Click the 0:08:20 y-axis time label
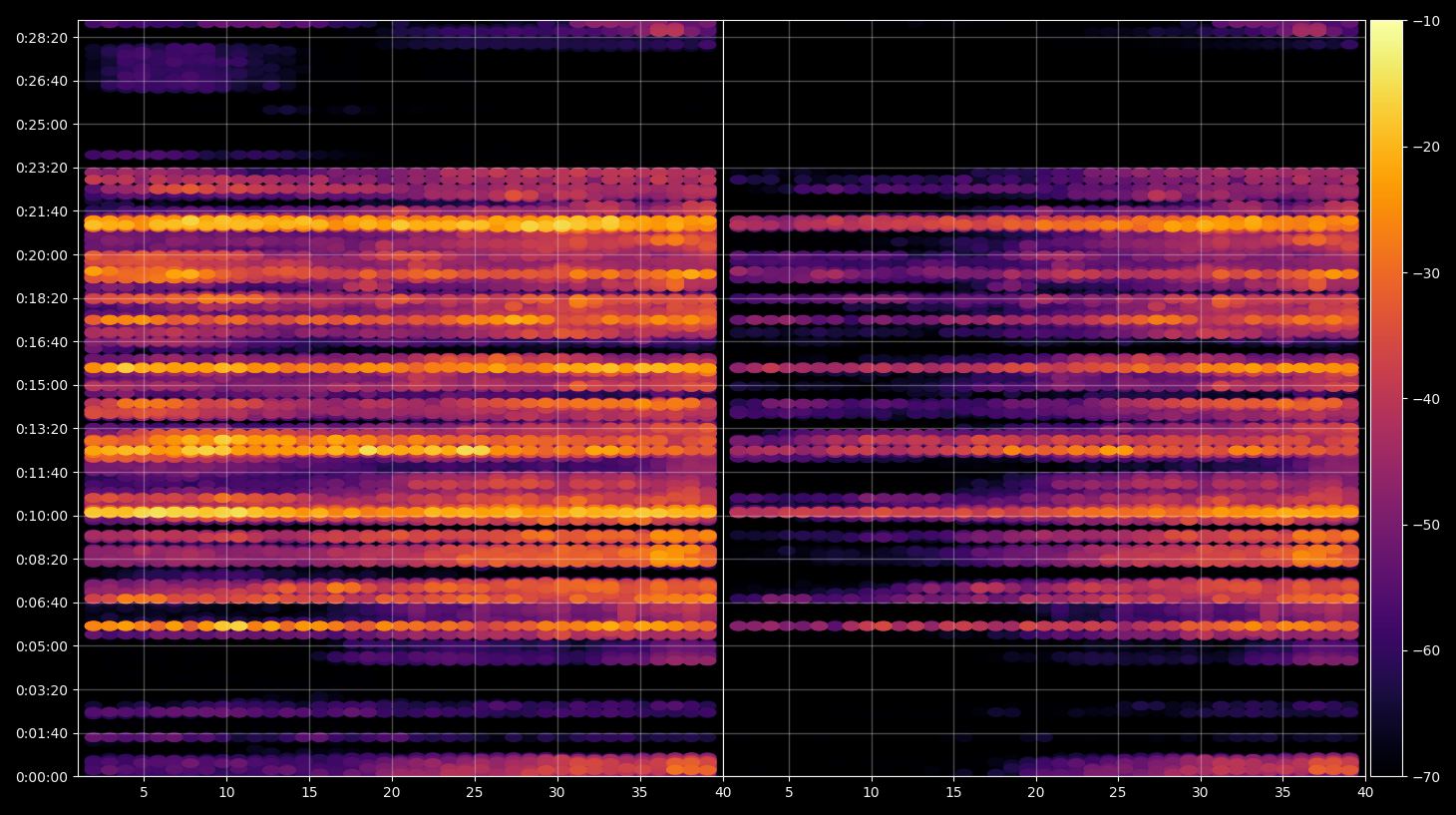The height and width of the screenshot is (815, 1456). (x=42, y=560)
